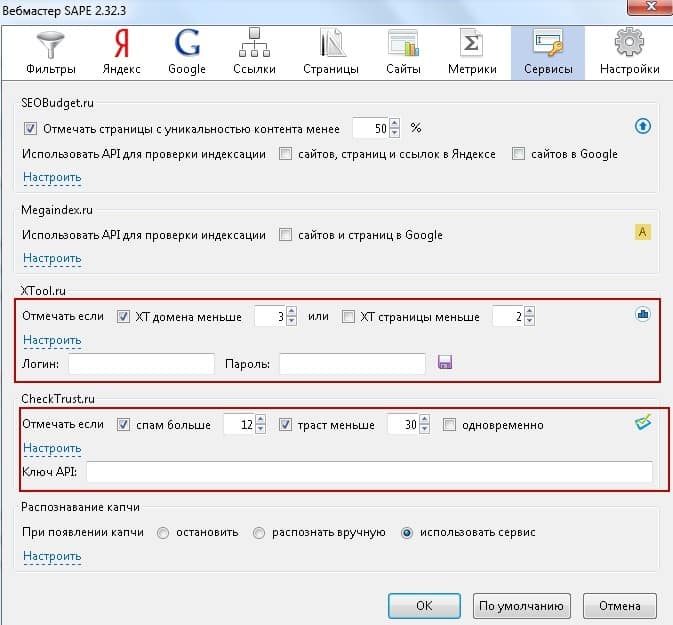Save XTool login with floppy icon
This screenshot has width=673, height=625.
[445, 362]
